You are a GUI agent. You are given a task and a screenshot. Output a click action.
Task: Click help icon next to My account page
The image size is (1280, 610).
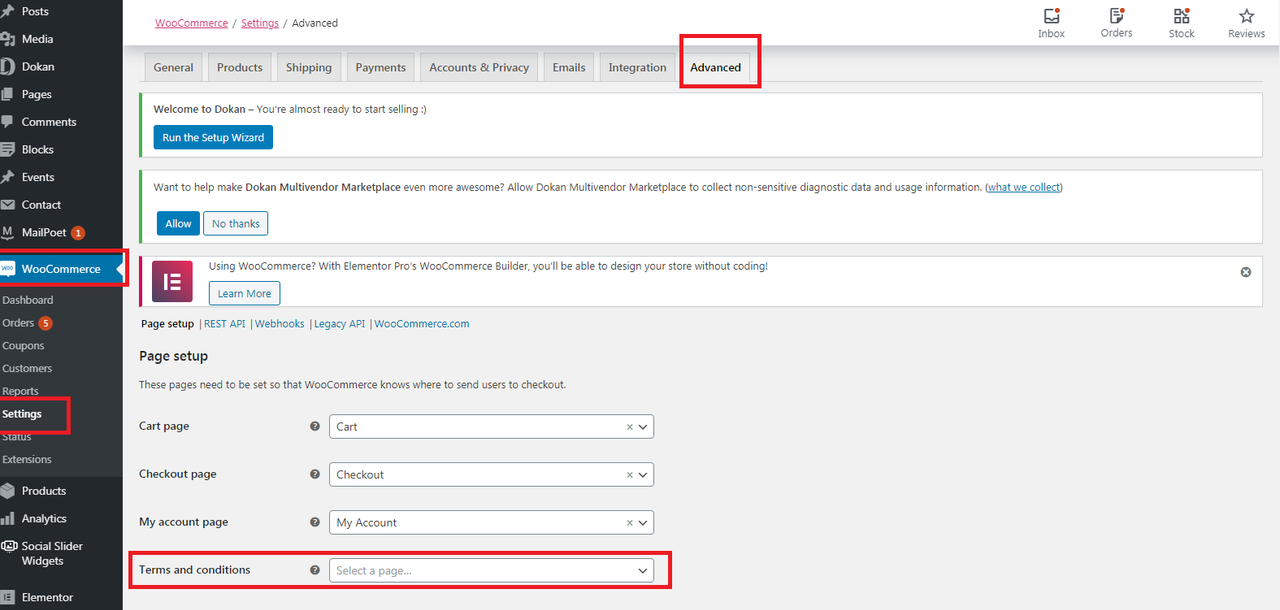click(315, 522)
